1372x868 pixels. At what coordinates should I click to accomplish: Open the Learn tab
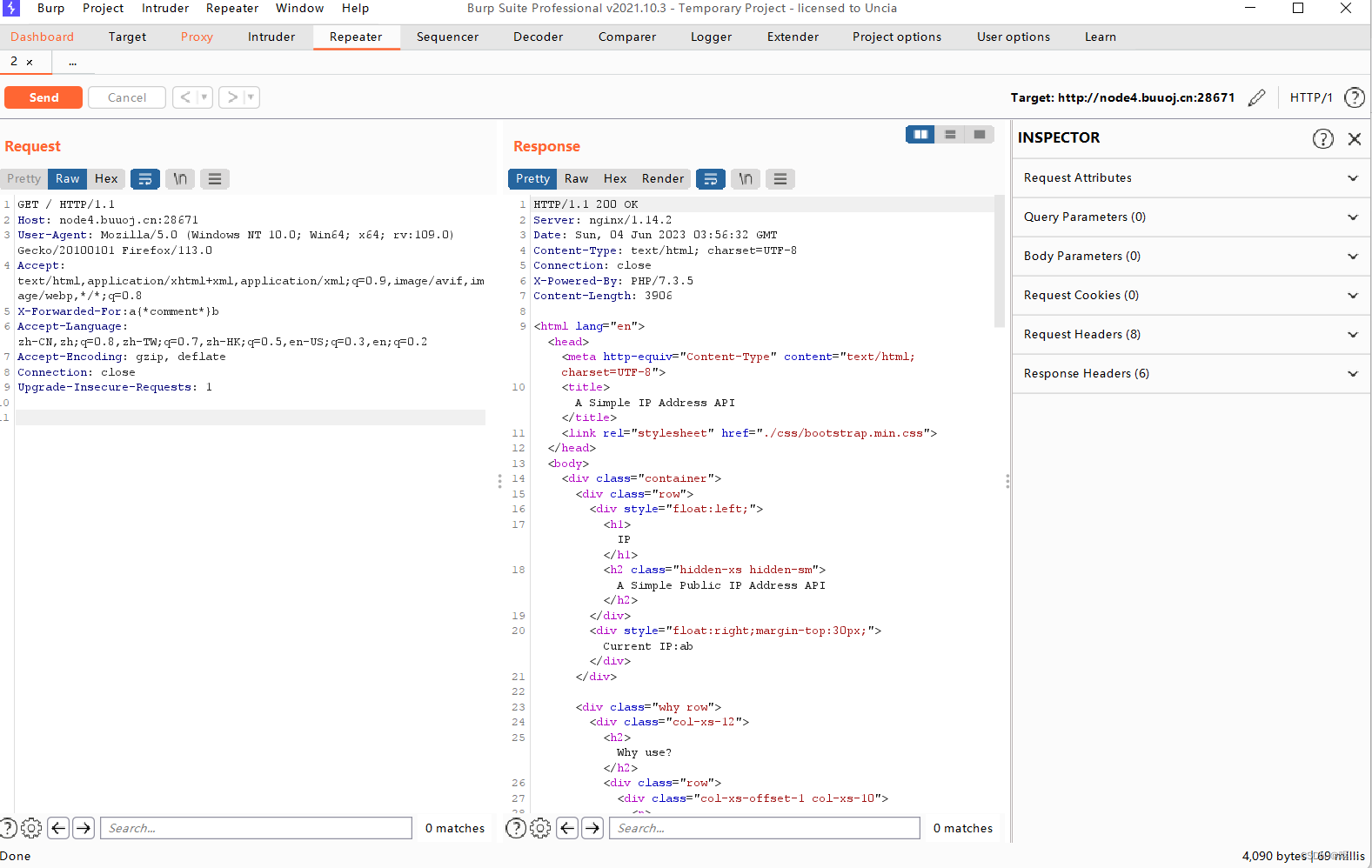tap(1100, 37)
